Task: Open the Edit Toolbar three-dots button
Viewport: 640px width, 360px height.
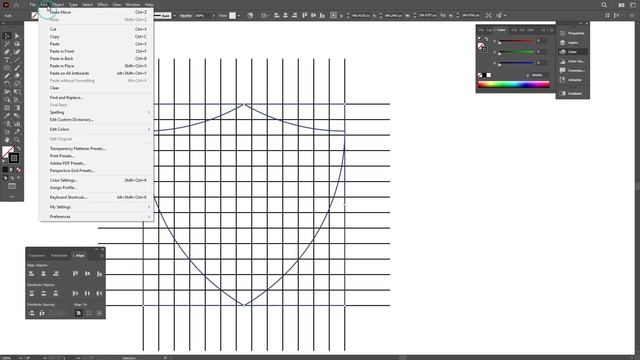Action: (x=12, y=197)
